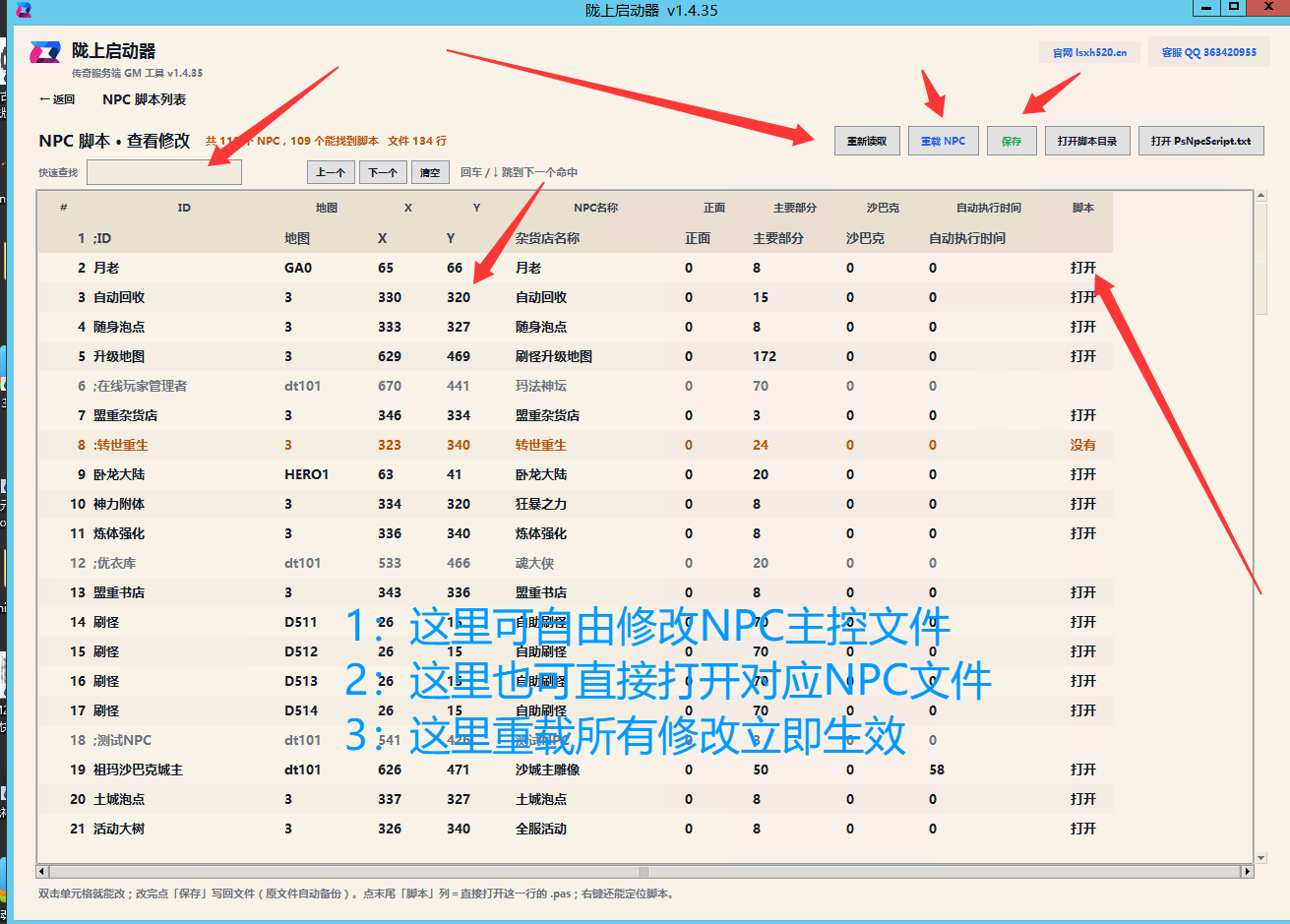Open the script for row 11 炼体强化

coord(1083,533)
